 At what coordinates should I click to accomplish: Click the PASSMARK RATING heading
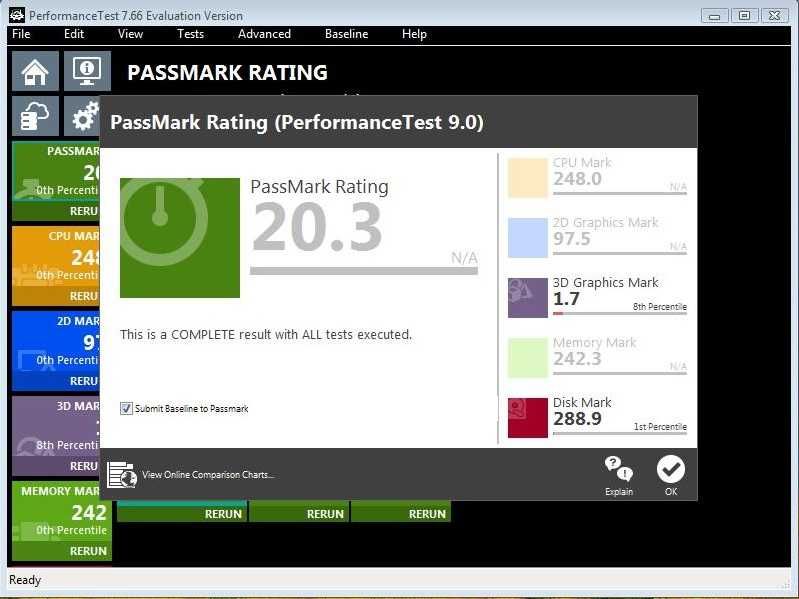coord(227,73)
